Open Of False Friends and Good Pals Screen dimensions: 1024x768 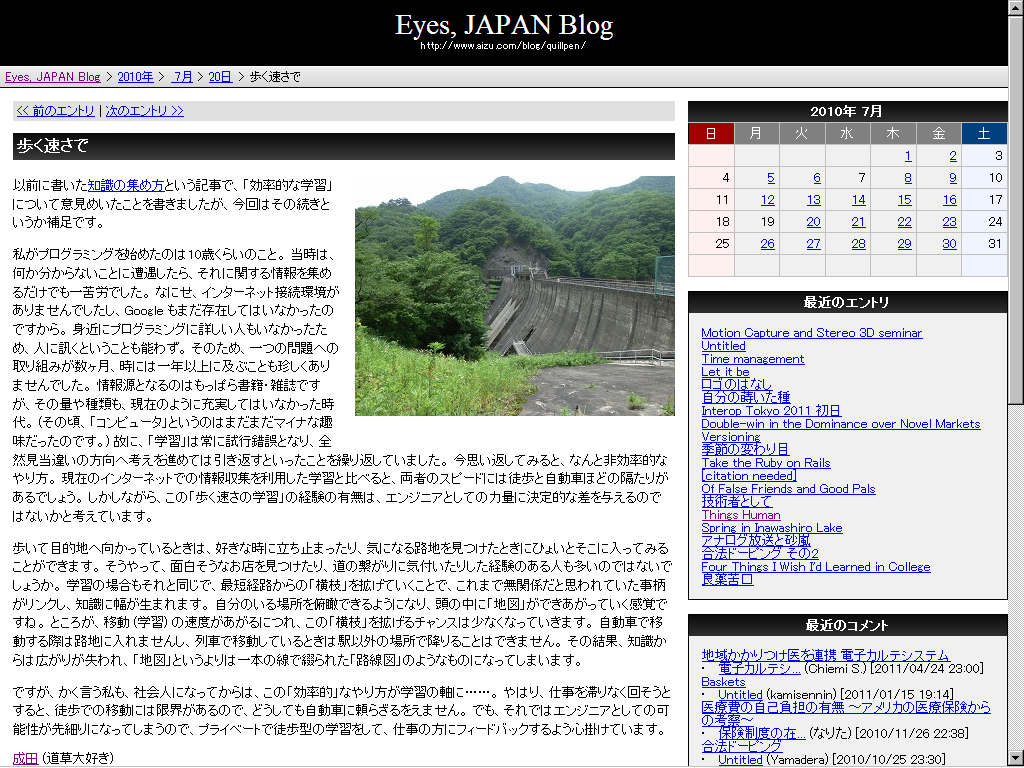point(788,489)
